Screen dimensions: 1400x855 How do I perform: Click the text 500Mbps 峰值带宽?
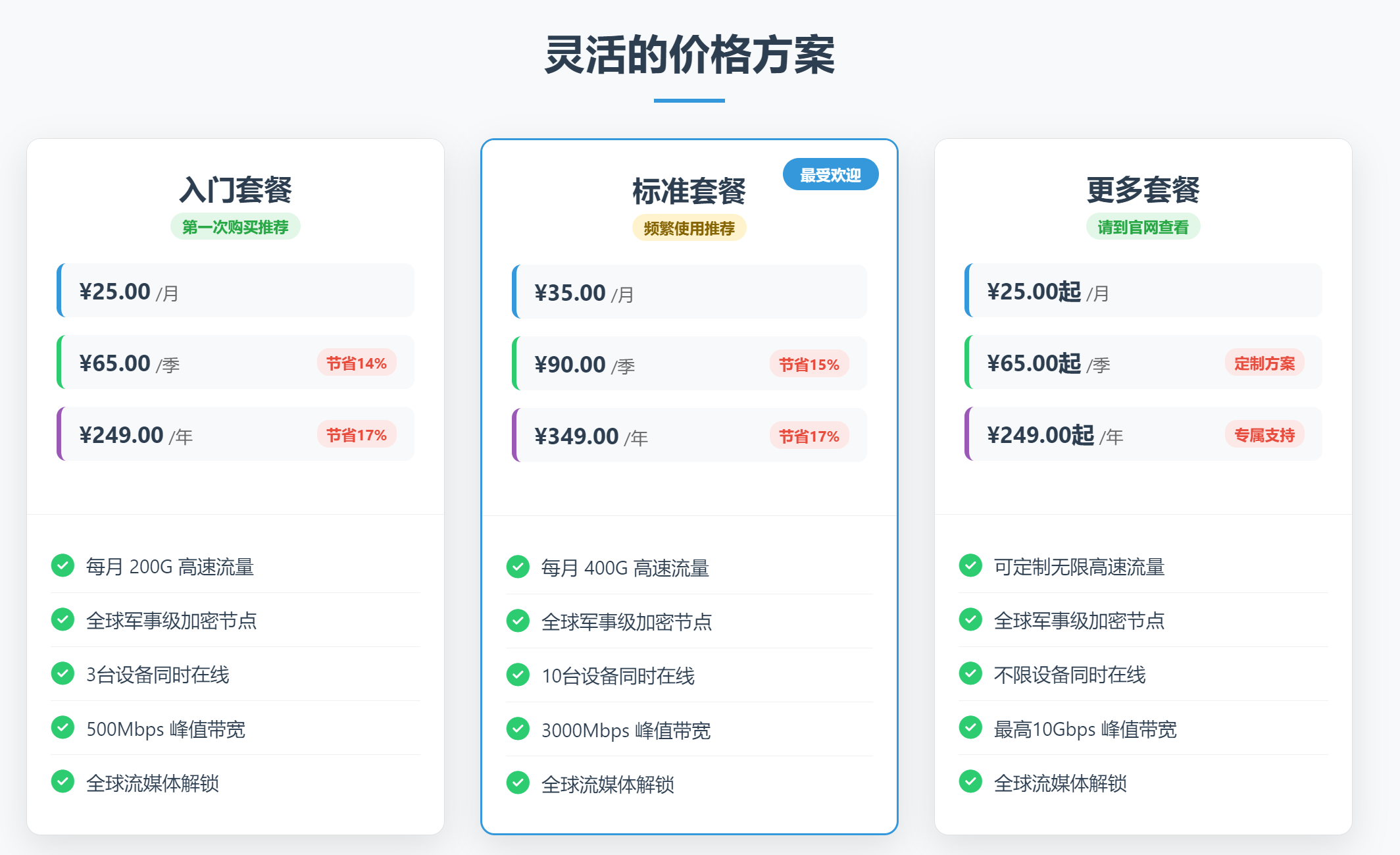point(166,729)
